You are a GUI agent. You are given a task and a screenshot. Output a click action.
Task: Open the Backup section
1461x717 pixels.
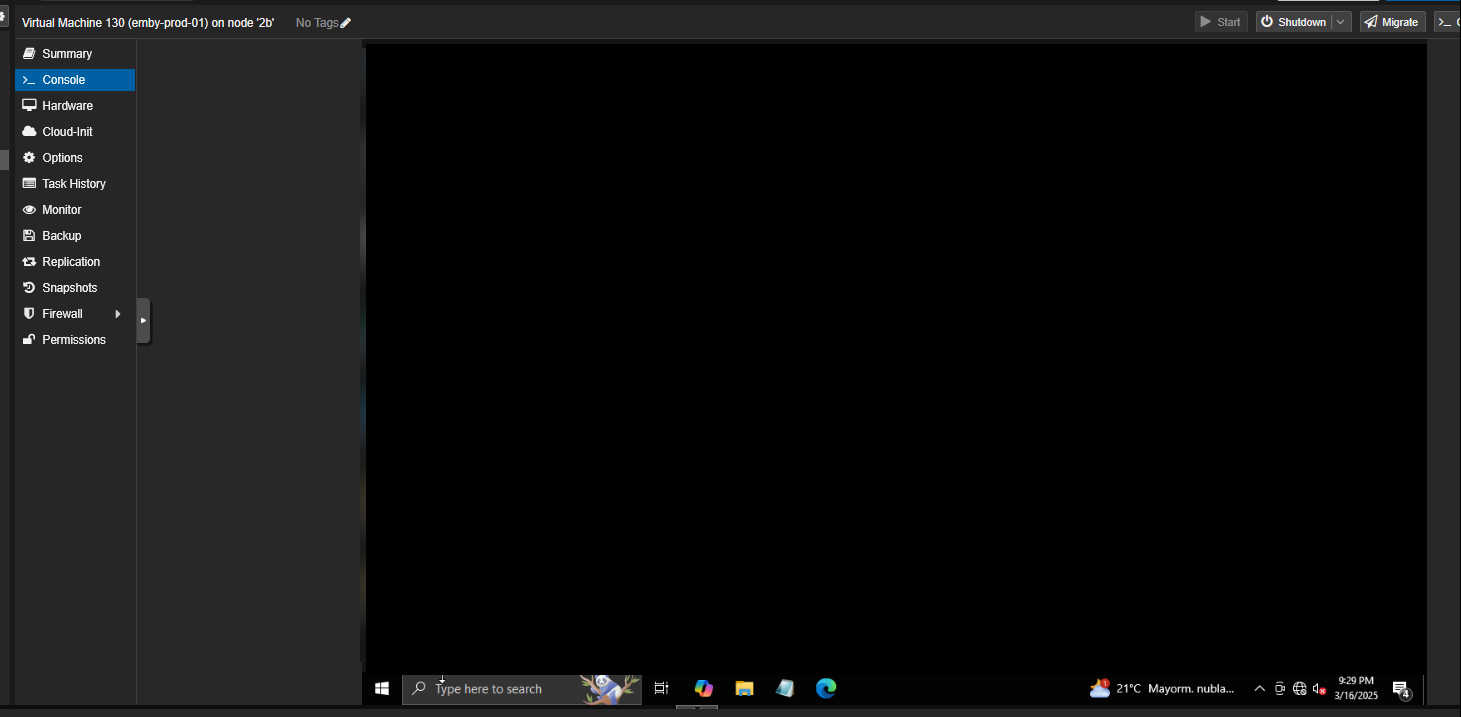pos(61,236)
